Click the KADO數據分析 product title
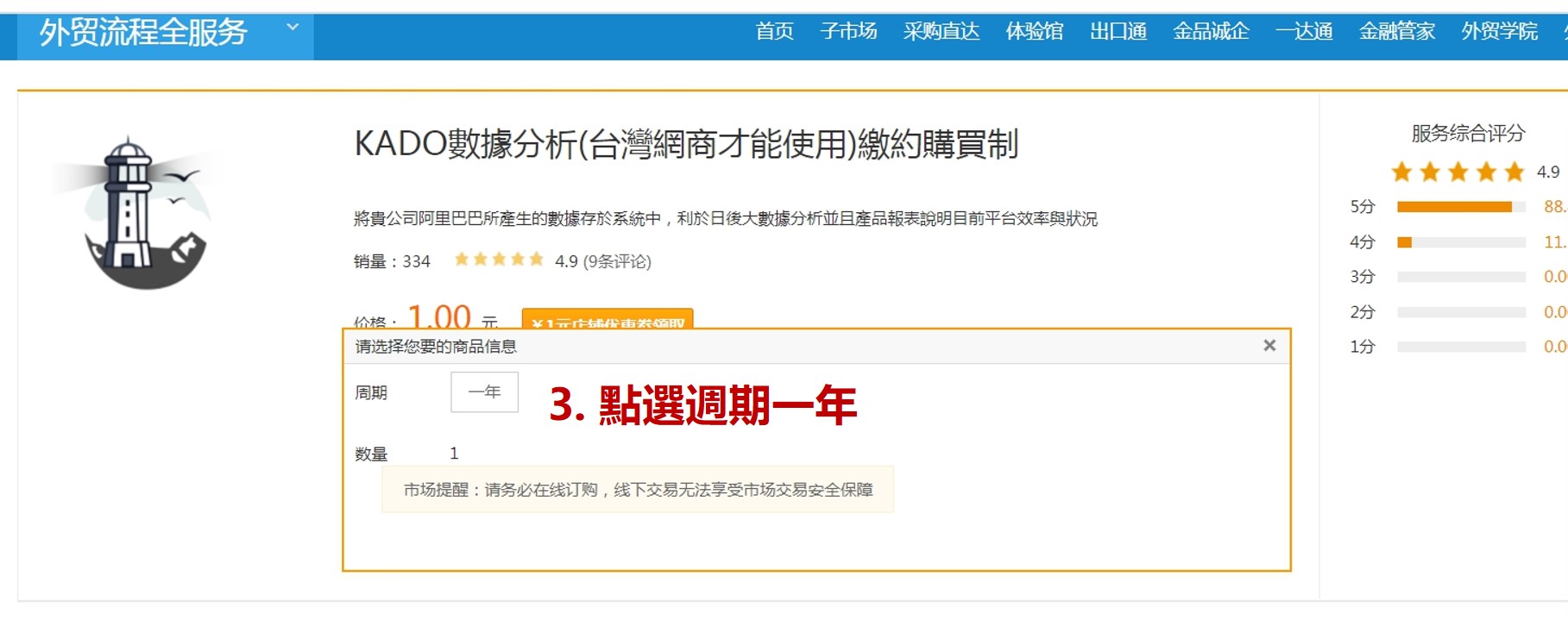1568x620 pixels. (x=686, y=144)
